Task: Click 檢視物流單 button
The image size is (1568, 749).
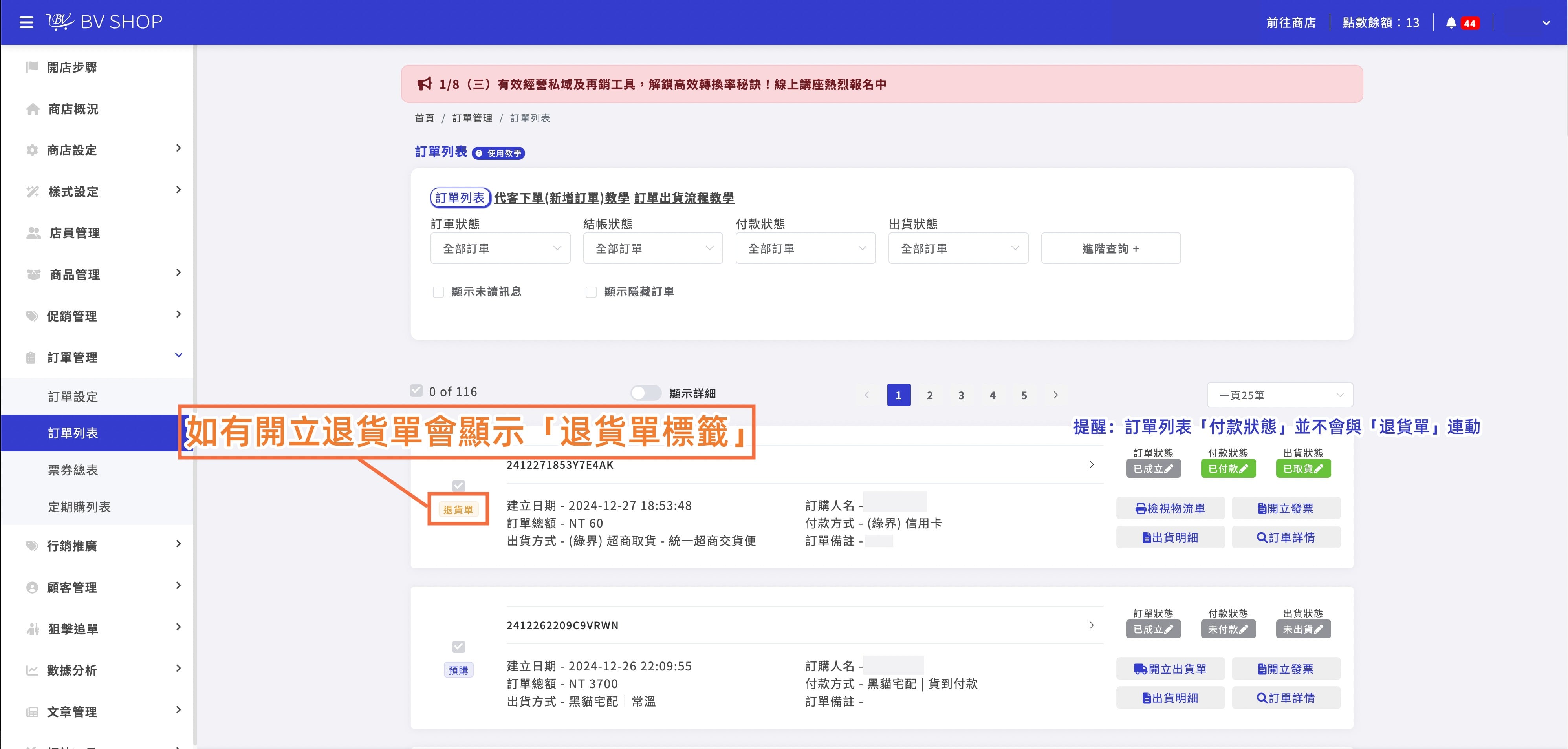Action: click(1170, 508)
